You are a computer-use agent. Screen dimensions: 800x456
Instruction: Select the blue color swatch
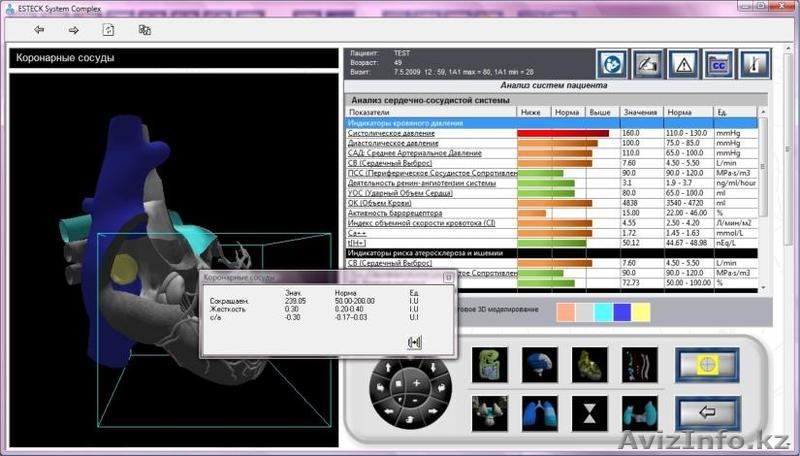pyautogui.click(x=621, y=312)
